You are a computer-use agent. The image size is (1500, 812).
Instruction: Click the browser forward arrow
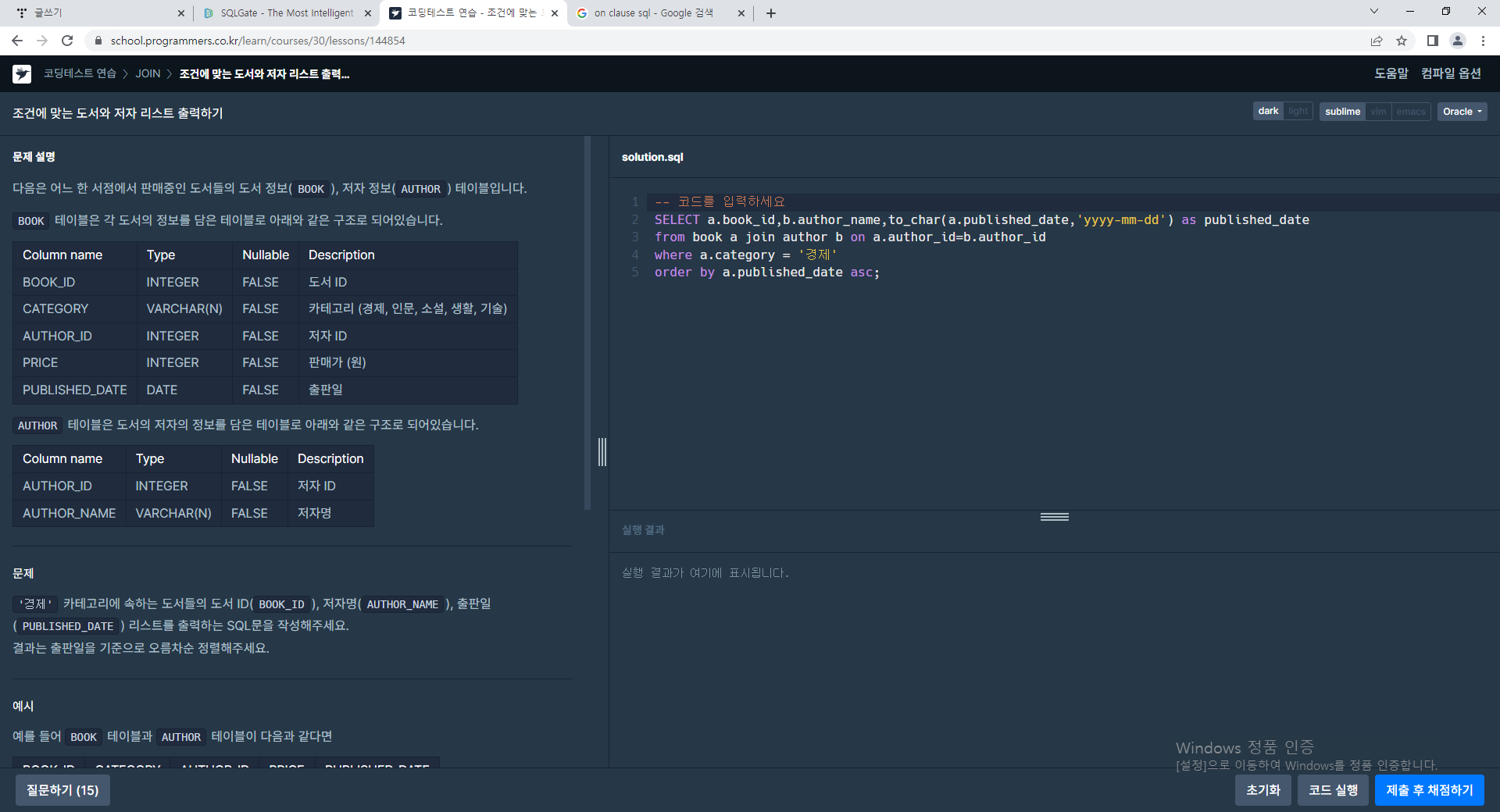point(42,41)
